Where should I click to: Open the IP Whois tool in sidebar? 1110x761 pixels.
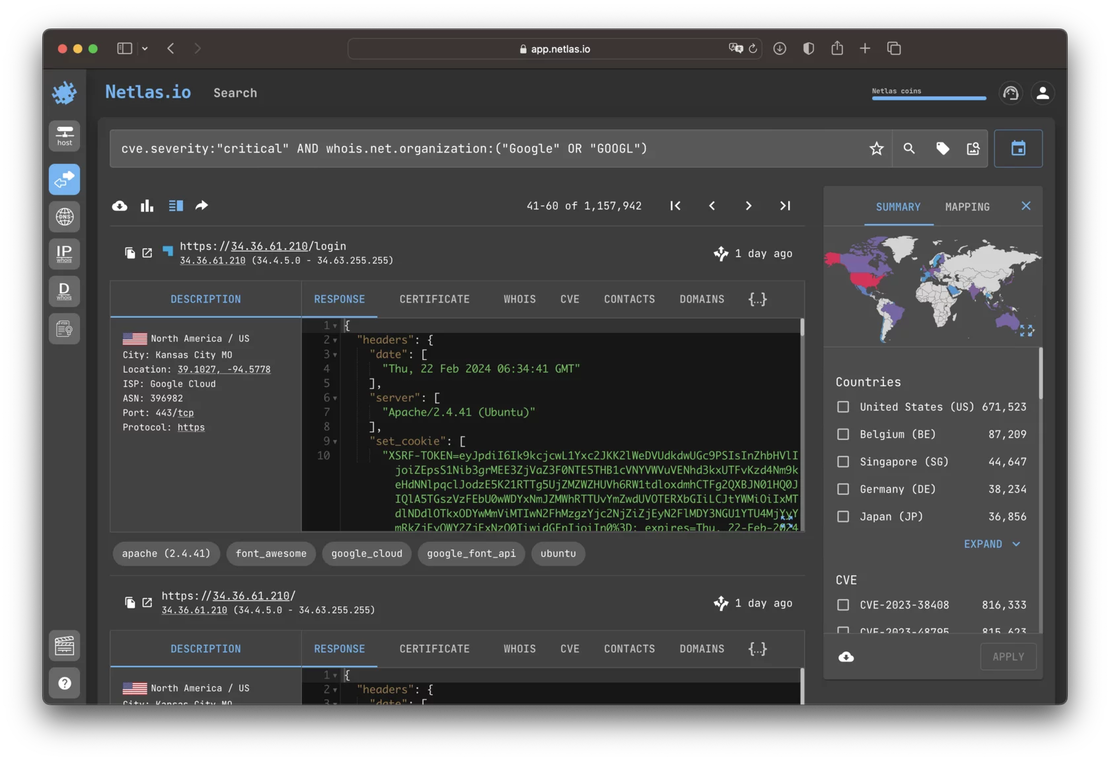click(x=64, y=253)
